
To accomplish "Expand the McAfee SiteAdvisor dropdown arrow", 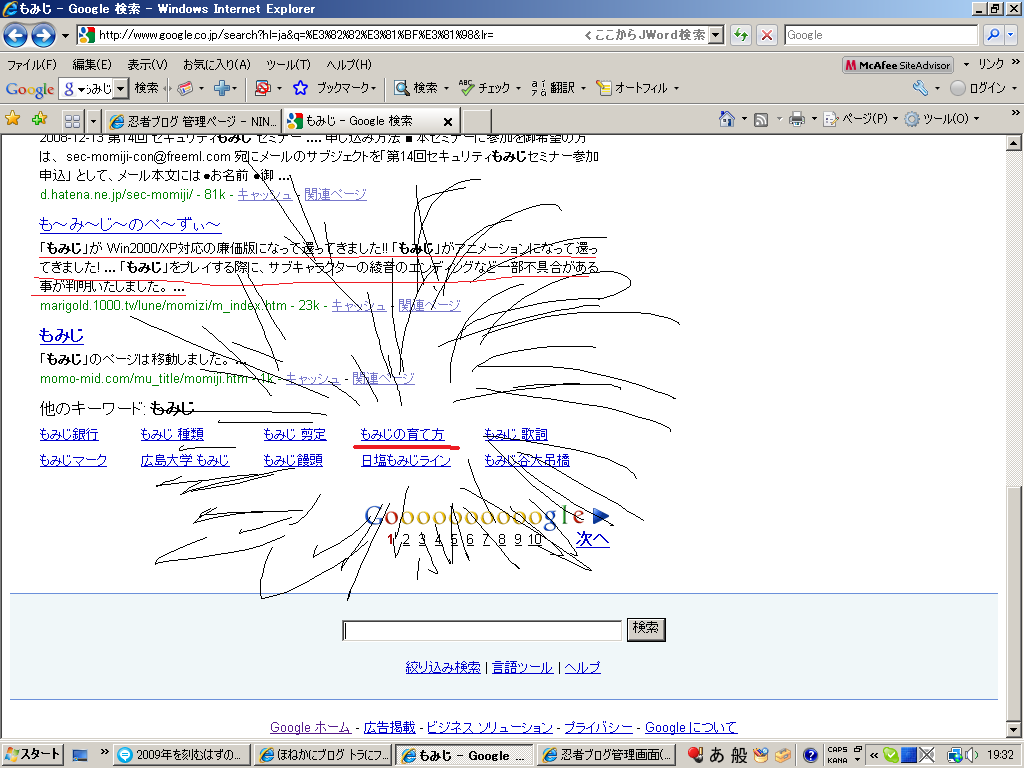I will tap(966, 65).
